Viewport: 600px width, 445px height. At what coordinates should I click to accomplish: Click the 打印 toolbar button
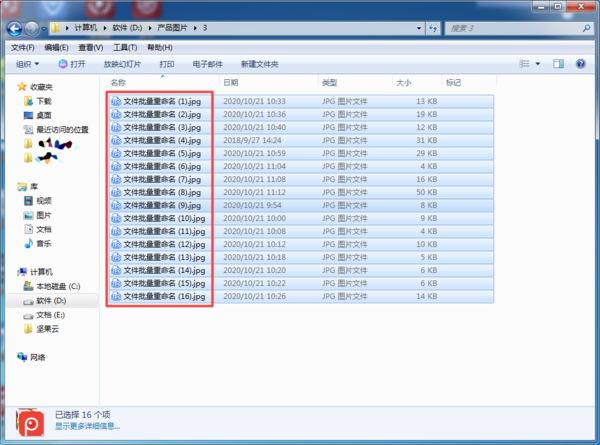(167, 64)
